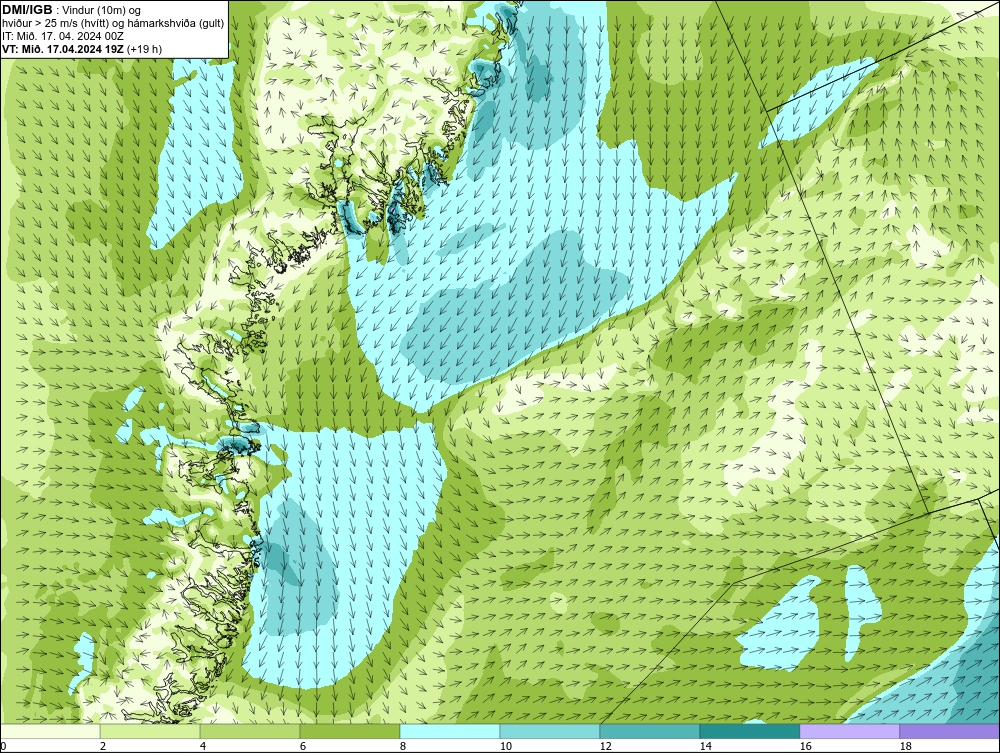
Task: Click the scale label '6'
Action: click(x=302, y=746)
